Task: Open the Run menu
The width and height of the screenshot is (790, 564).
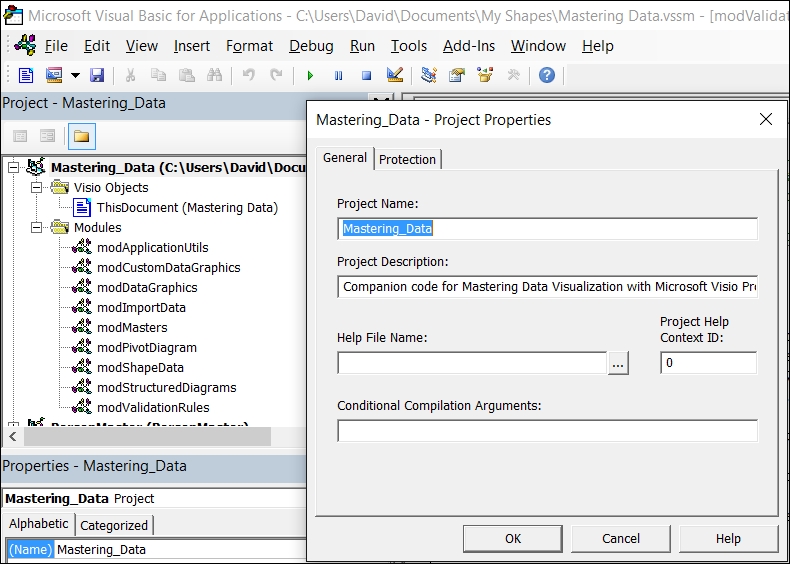Action: click(362, 46)
